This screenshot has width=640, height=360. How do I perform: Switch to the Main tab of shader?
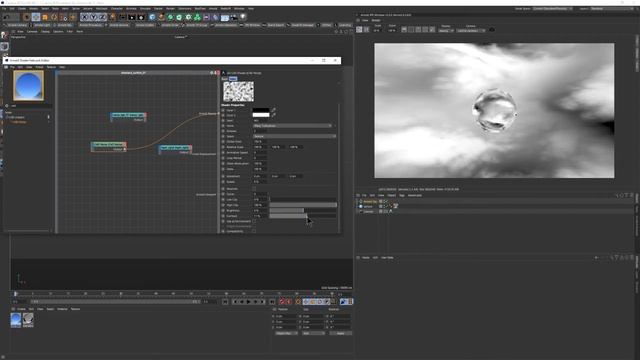tap(233, 79)
